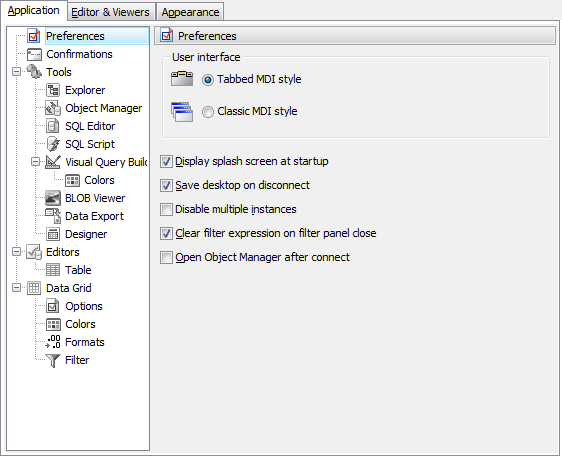This screenshot has width=562, height=457.
Task: Uncheck Display splash screen at startup
Action: (x=166, y=162)
